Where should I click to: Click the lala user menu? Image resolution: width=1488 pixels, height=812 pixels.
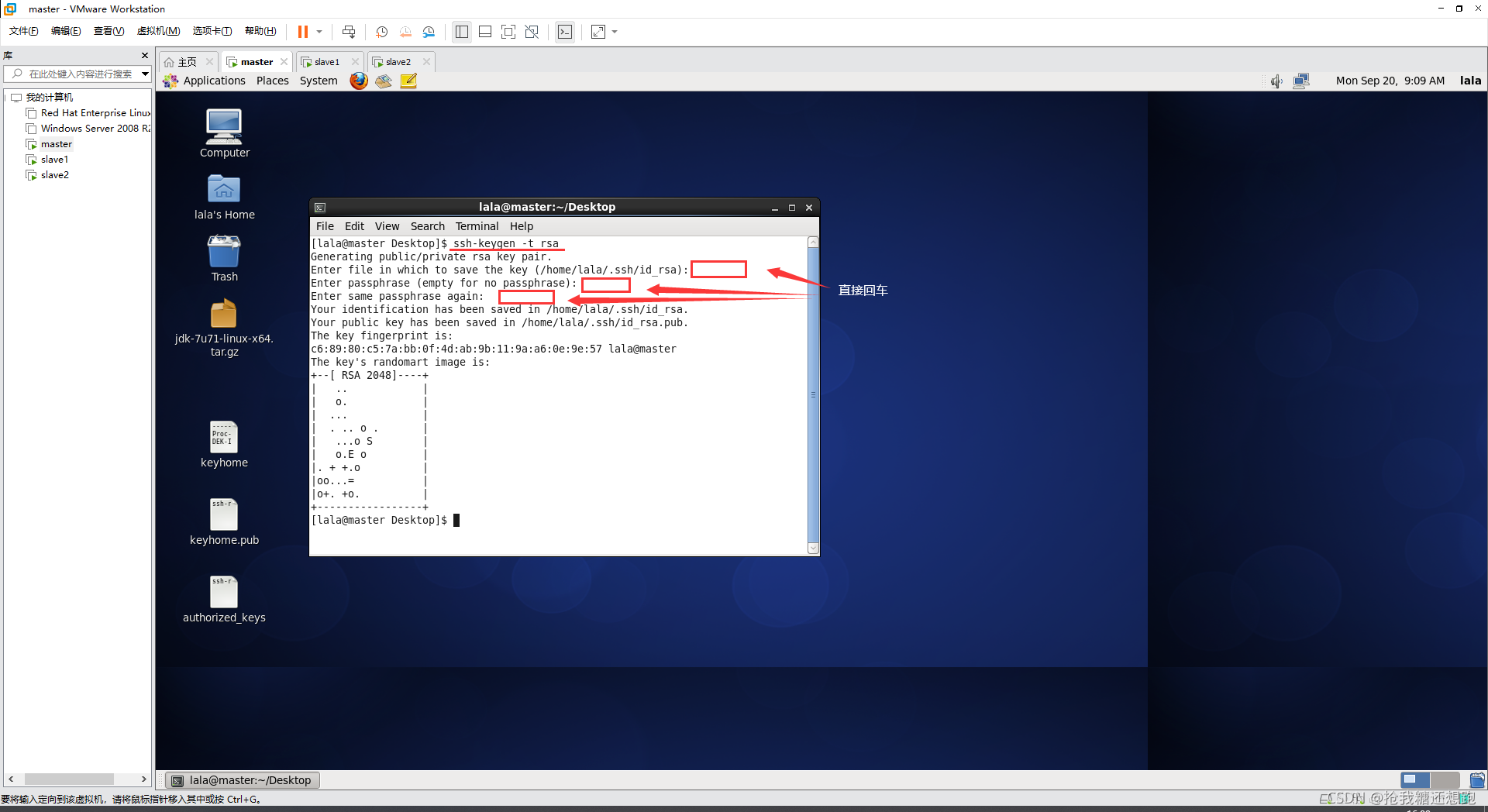1470,81
